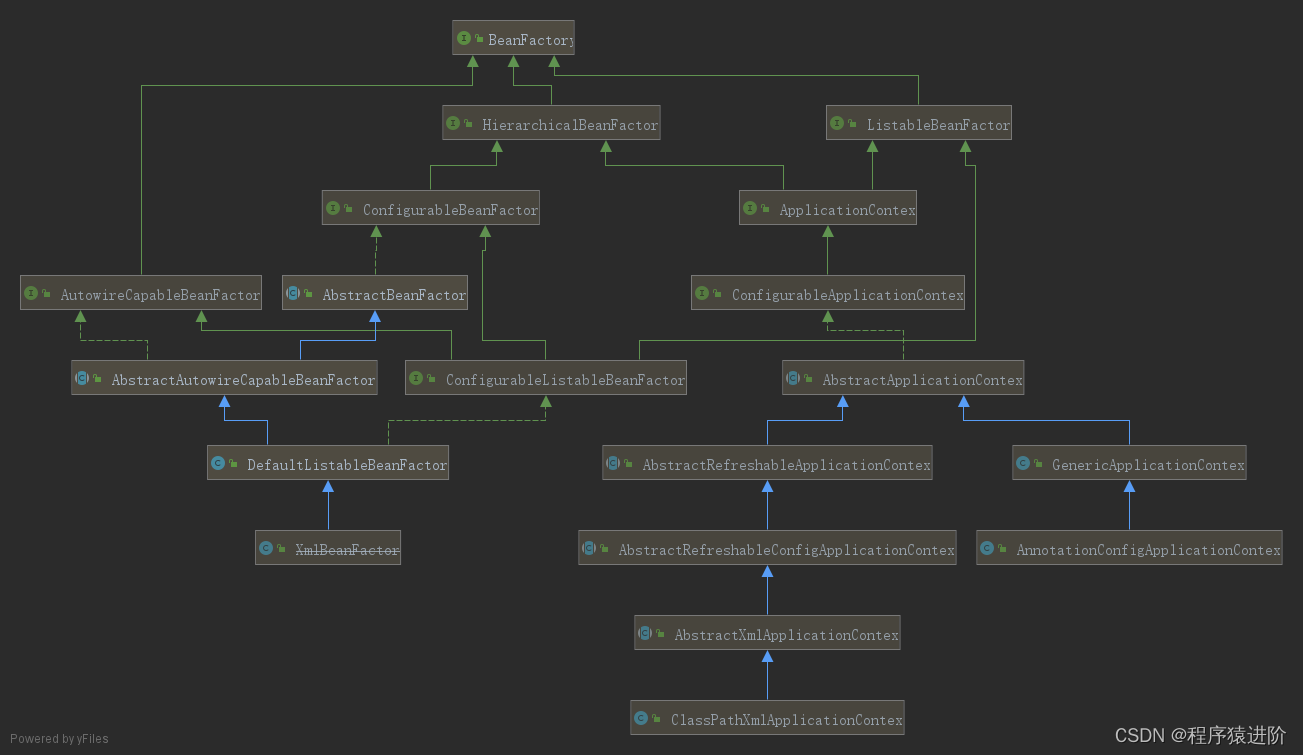Click the visibility lock icon on ClassPathXmlApplicationContext

[658, 719]
